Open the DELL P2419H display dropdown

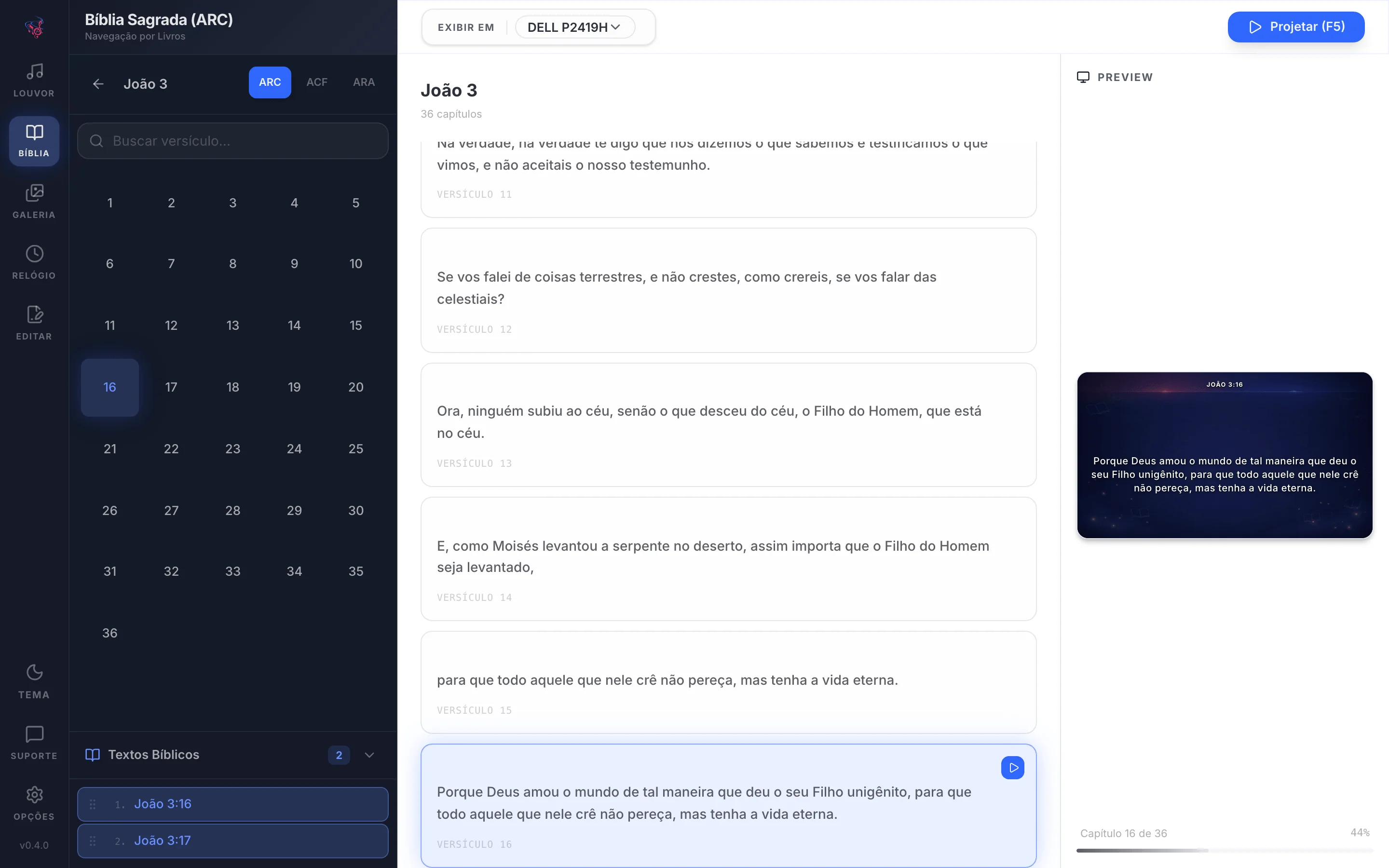point(574,27)
